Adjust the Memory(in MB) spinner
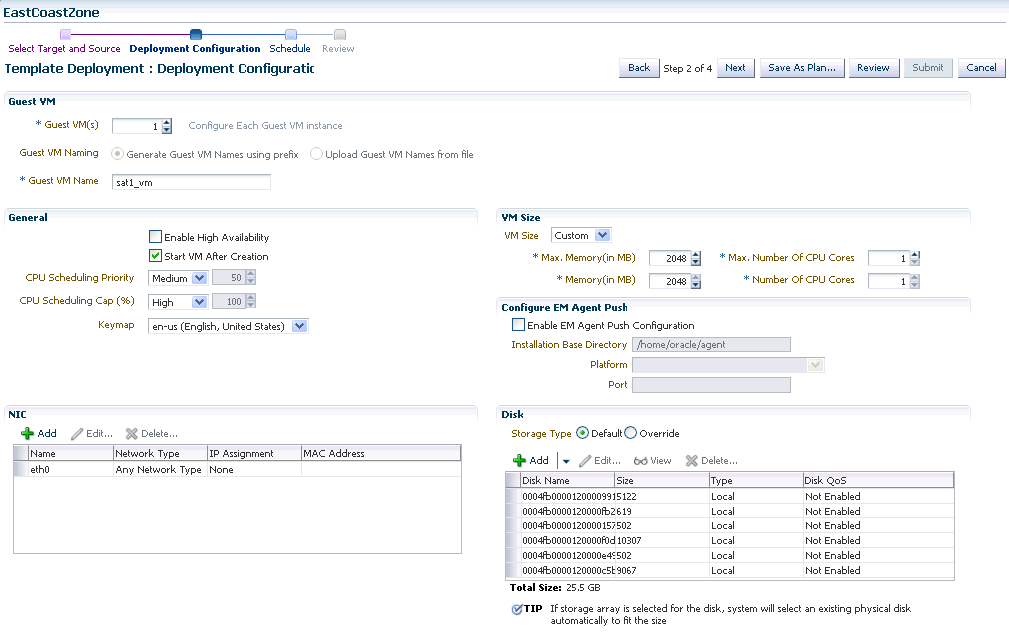The image size is (1009, 643). 696,281
